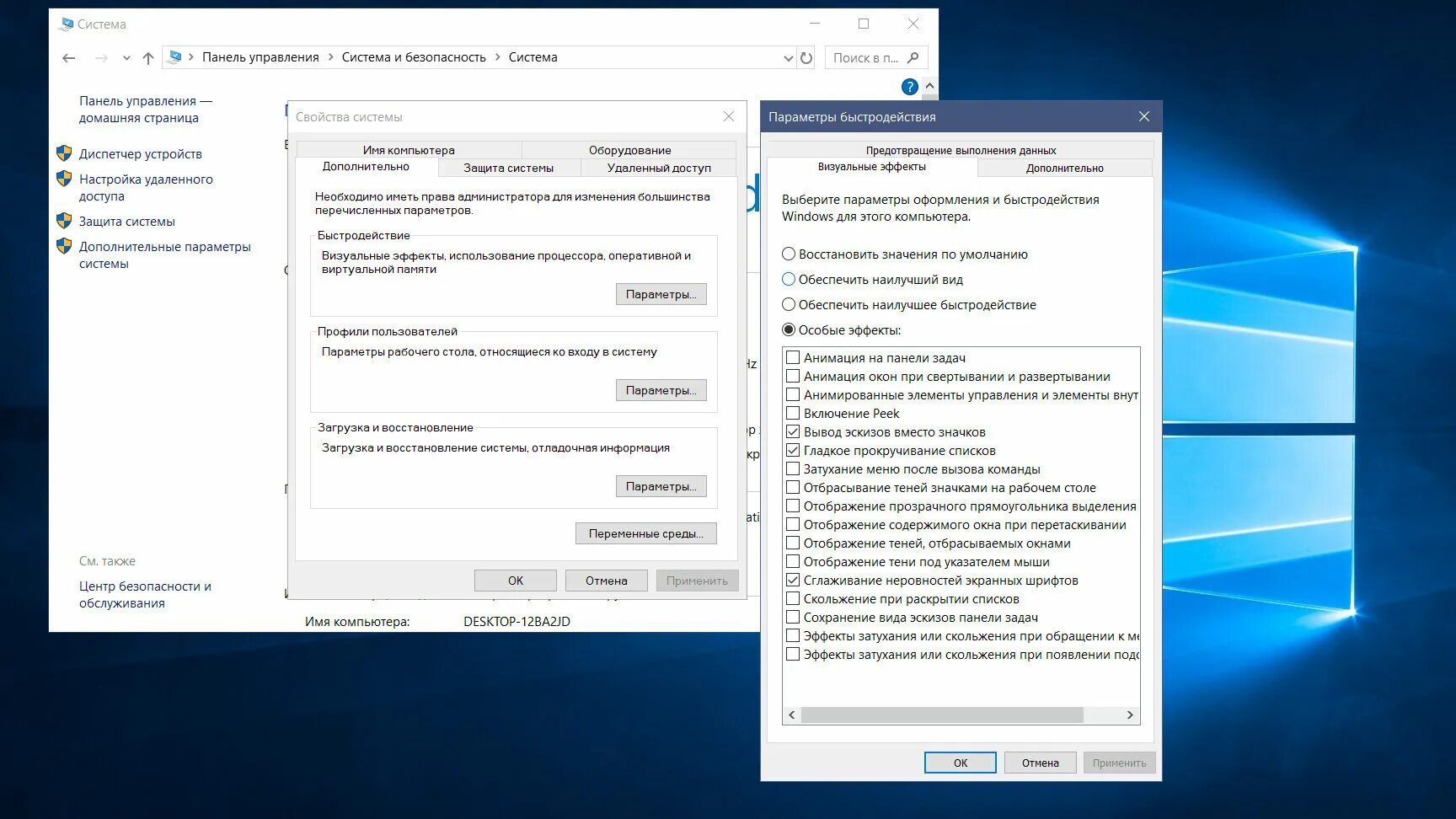Switch to 'Имя компьютера' tab
The height and width of the screenshot is (819, 1456).
409,150
